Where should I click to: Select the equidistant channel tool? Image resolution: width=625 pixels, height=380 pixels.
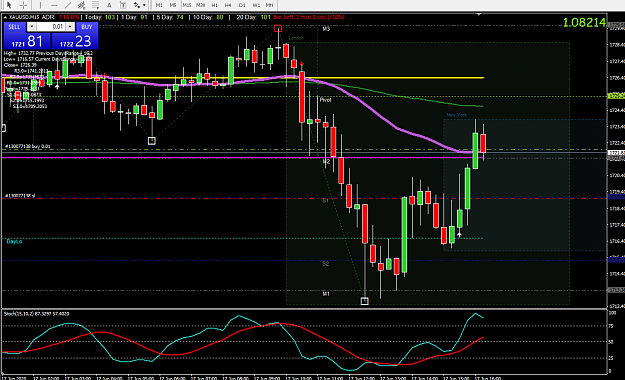coord(81,5)
